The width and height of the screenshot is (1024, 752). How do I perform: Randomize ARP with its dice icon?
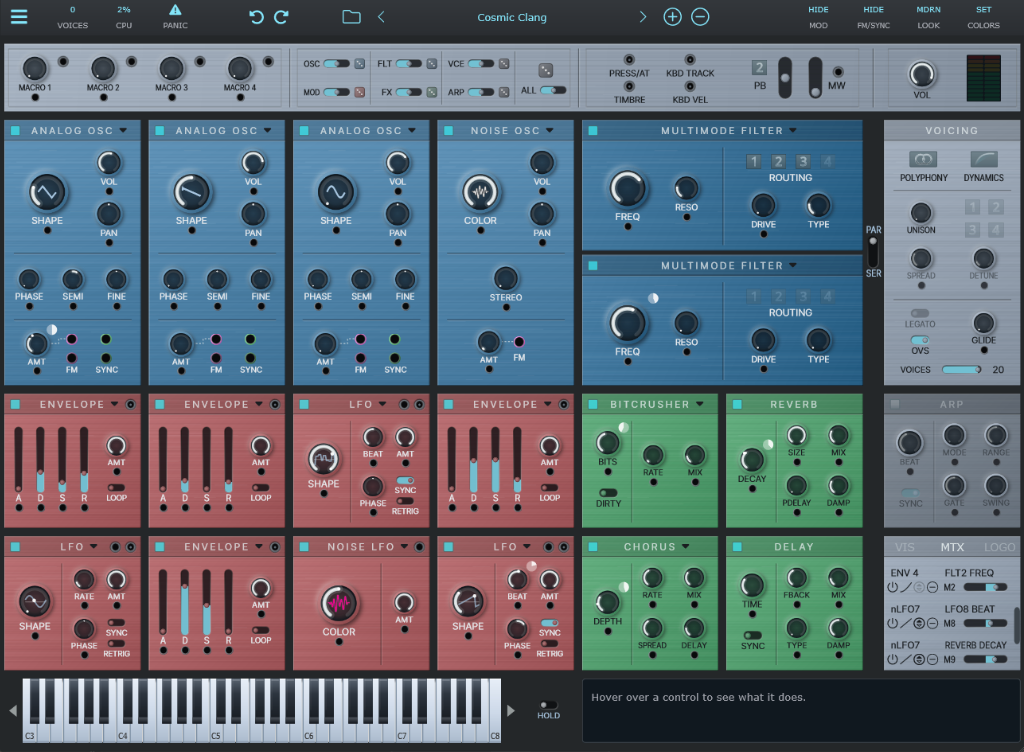click(504, 92)
